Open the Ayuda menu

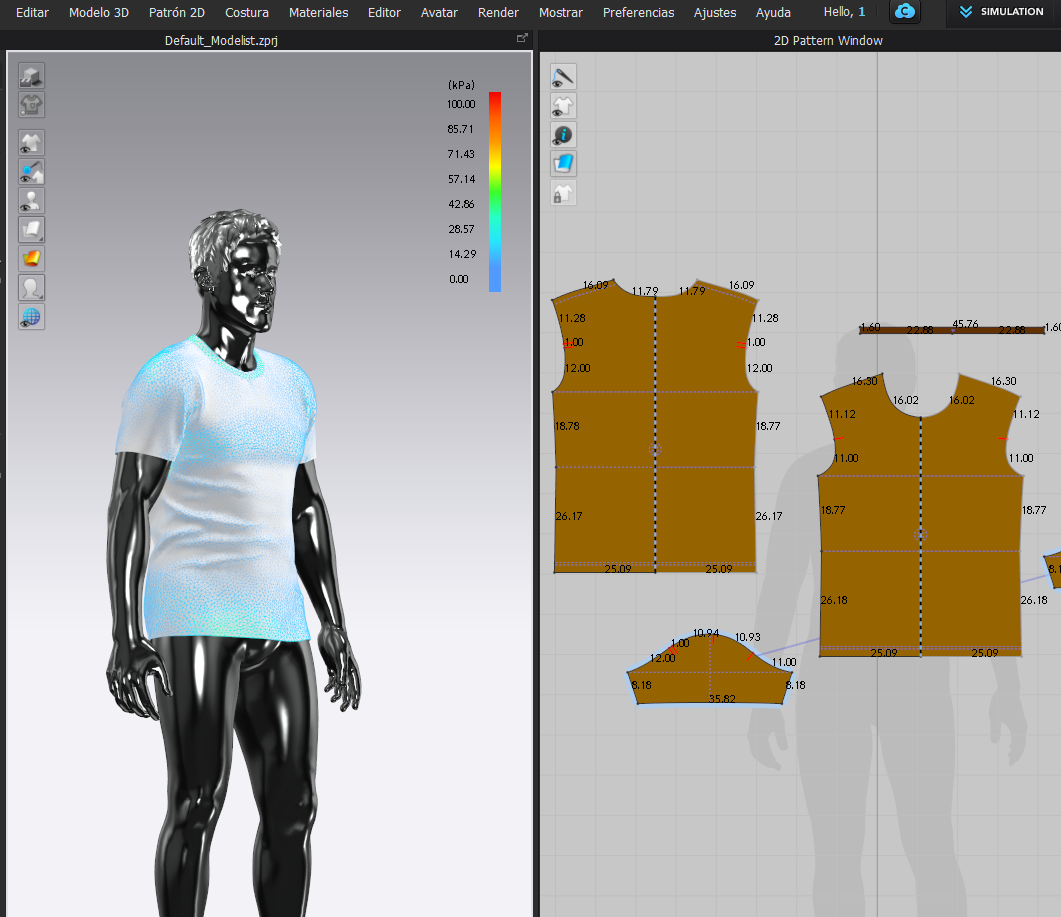pyautogui.click(x=773, y=13)
